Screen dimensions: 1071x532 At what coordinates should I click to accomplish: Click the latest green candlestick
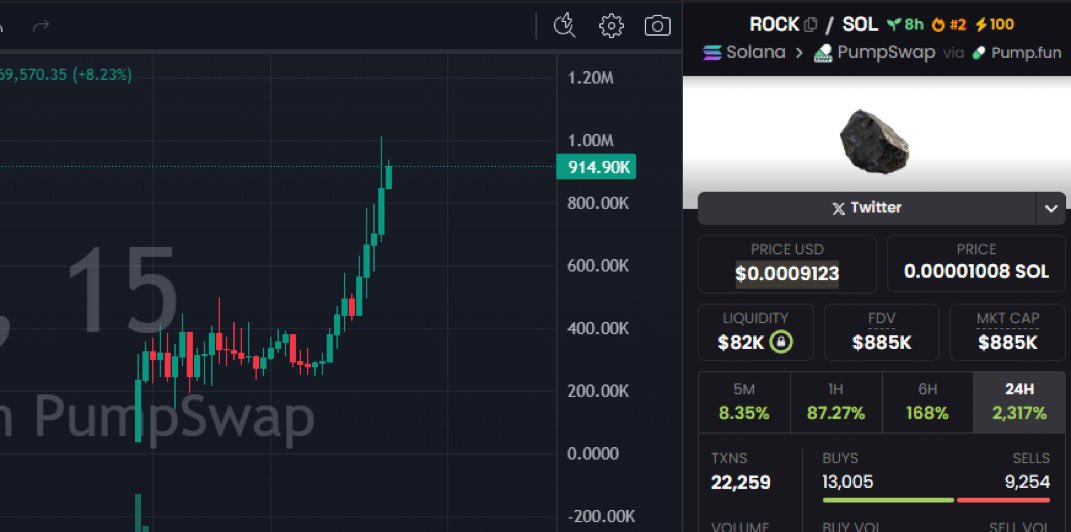pos(389,176)
